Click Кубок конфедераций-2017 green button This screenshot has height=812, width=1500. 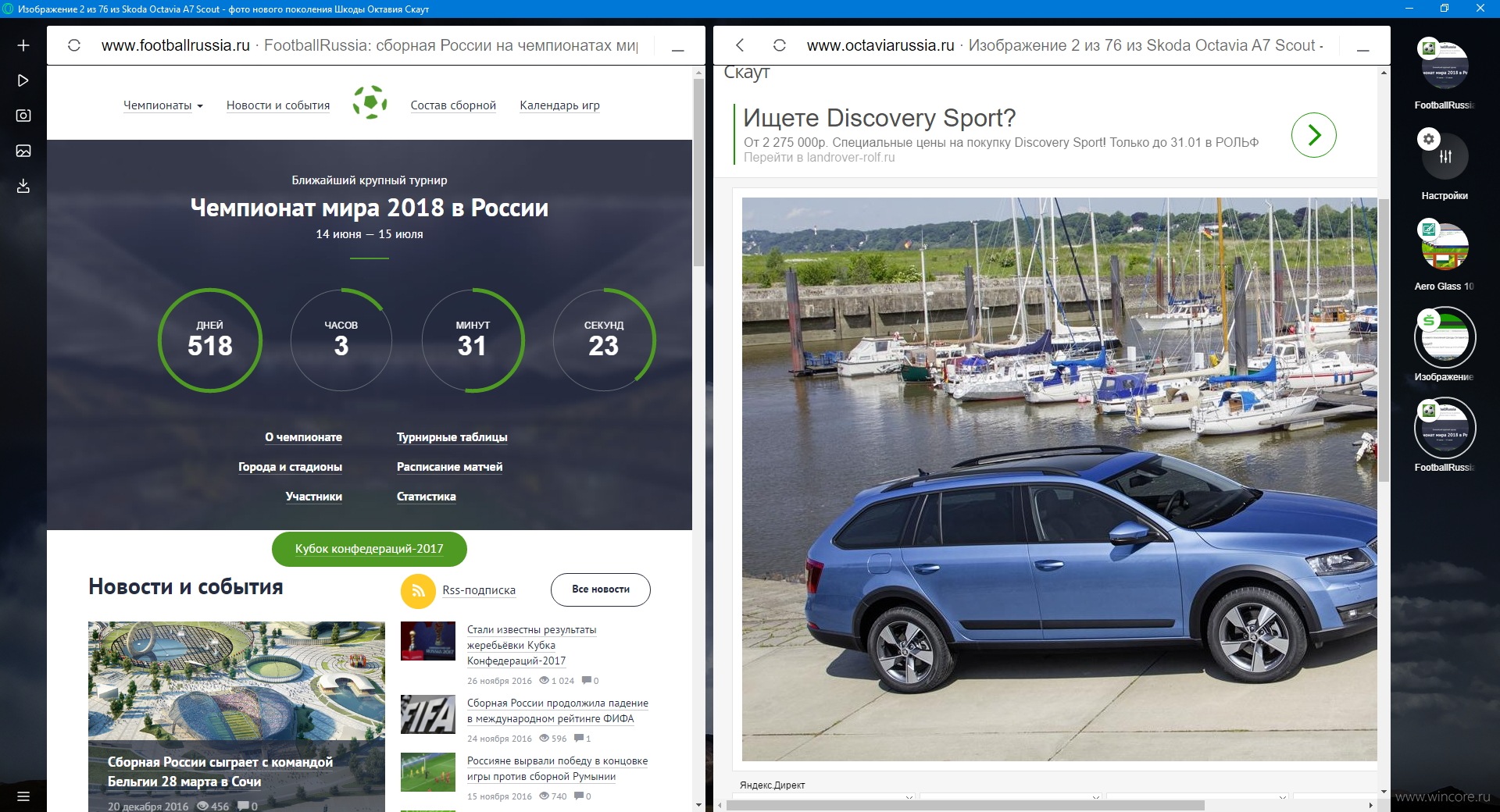click(370, 549)
